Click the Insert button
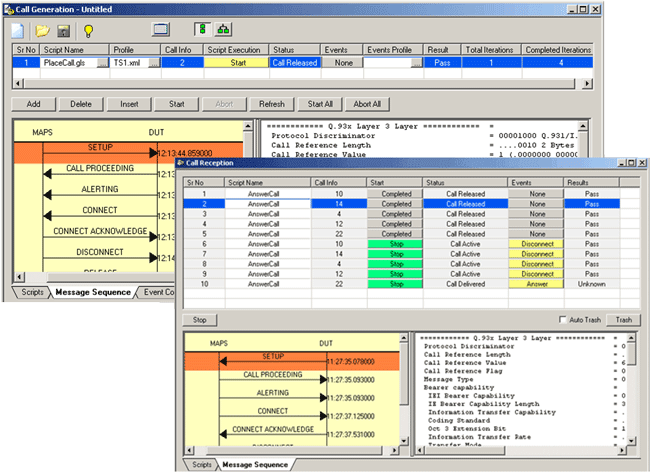This screenshot has height=472, width=650. click(x=129, y=104)
